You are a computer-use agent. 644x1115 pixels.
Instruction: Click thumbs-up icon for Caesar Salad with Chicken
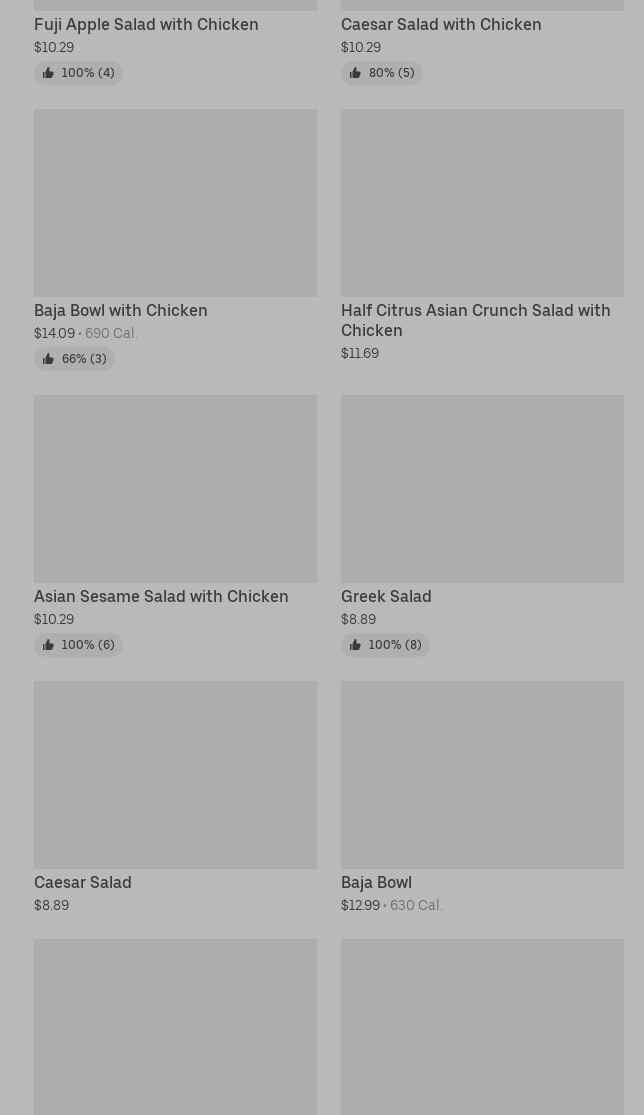(355, 73)
